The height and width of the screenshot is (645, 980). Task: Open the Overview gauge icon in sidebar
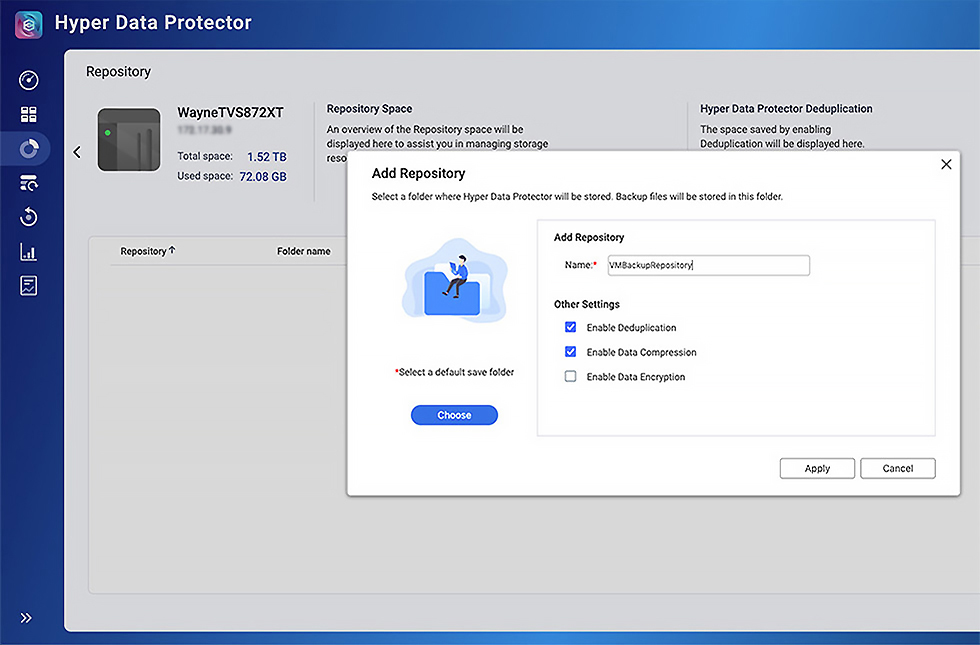click(29, 80)
